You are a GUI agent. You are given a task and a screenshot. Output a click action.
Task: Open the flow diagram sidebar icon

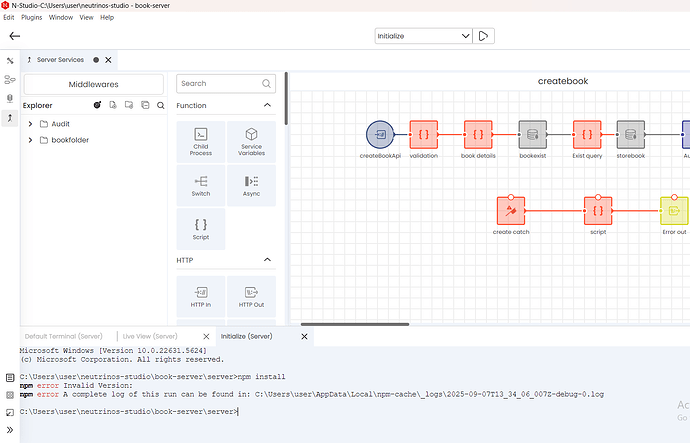(10, 80)
